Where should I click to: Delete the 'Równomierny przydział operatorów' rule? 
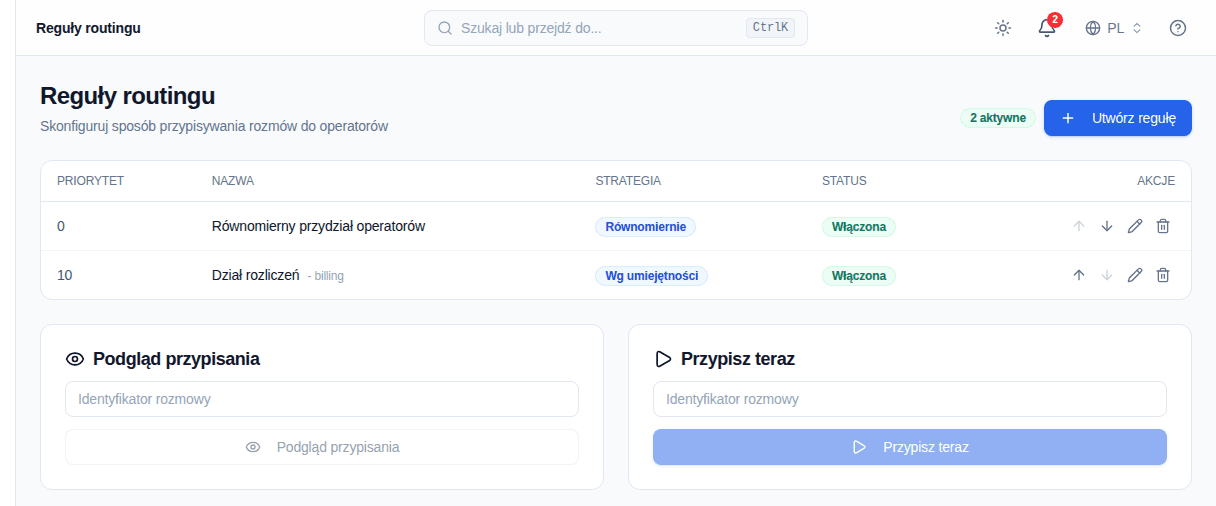1163,226
